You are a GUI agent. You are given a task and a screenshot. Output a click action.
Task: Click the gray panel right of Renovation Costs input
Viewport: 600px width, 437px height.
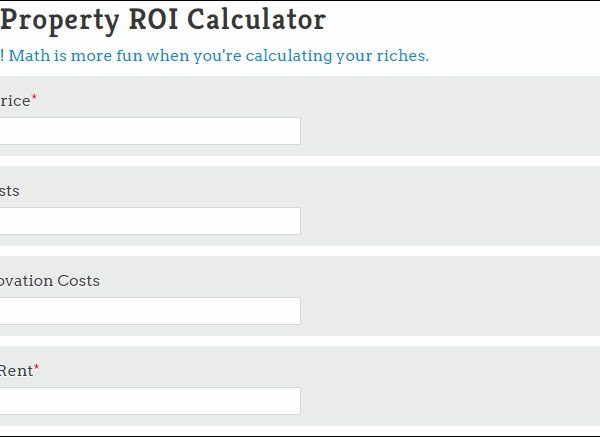[x=450, y=311]
